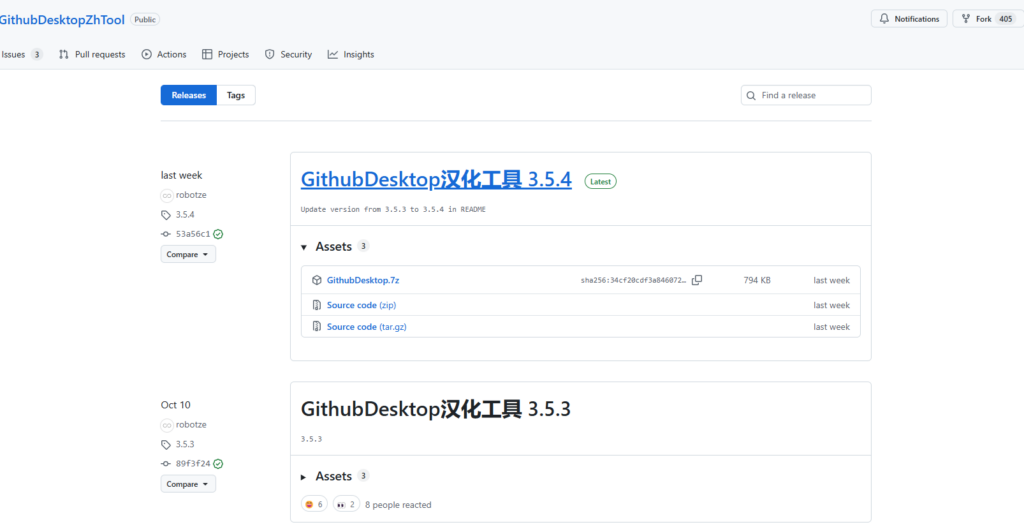The height and width of the screenshot is (527, 1024).
Task: Open commit 89f3f24
Action: [x=193, y=464]
